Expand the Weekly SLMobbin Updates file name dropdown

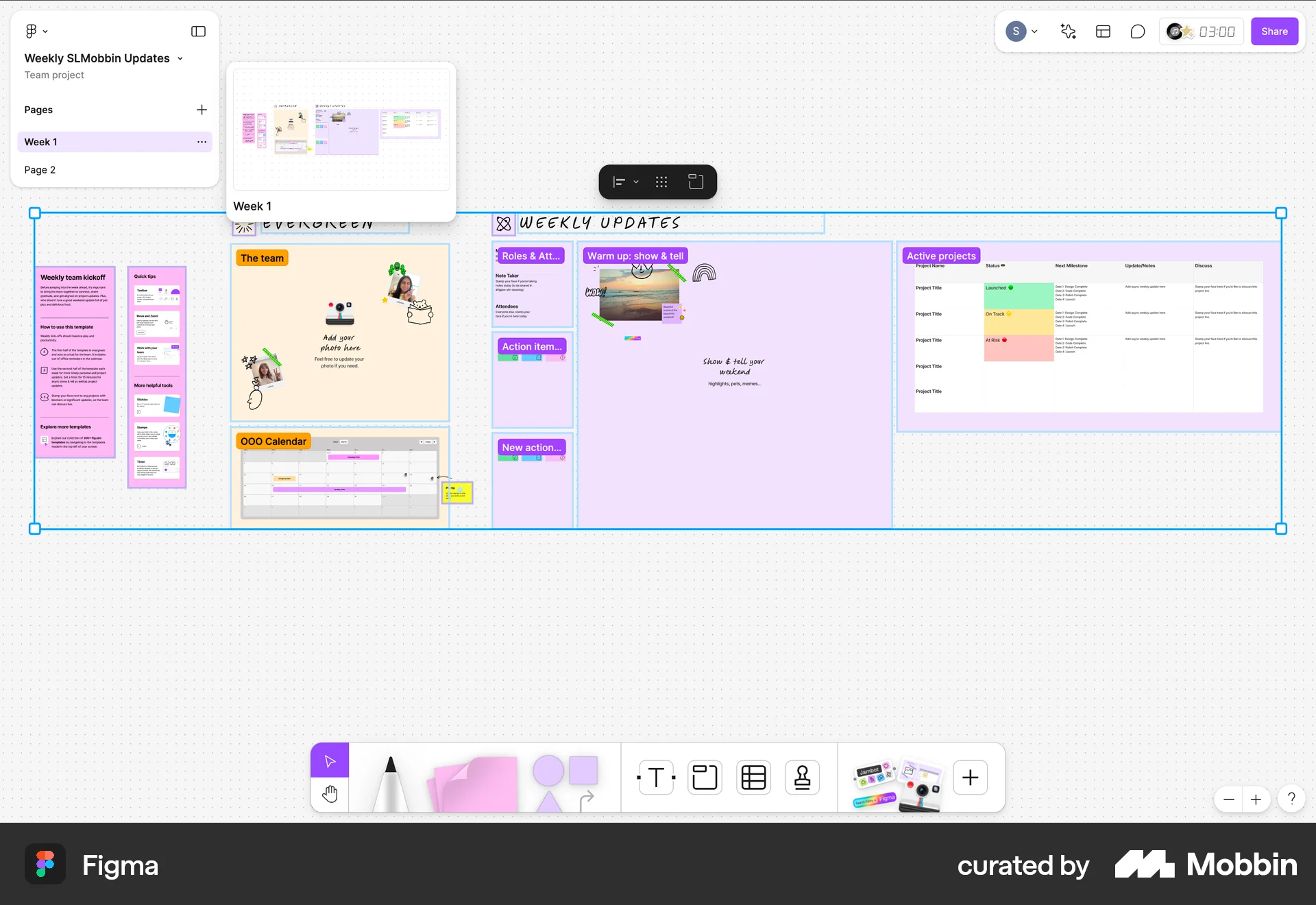pos(180,58)
